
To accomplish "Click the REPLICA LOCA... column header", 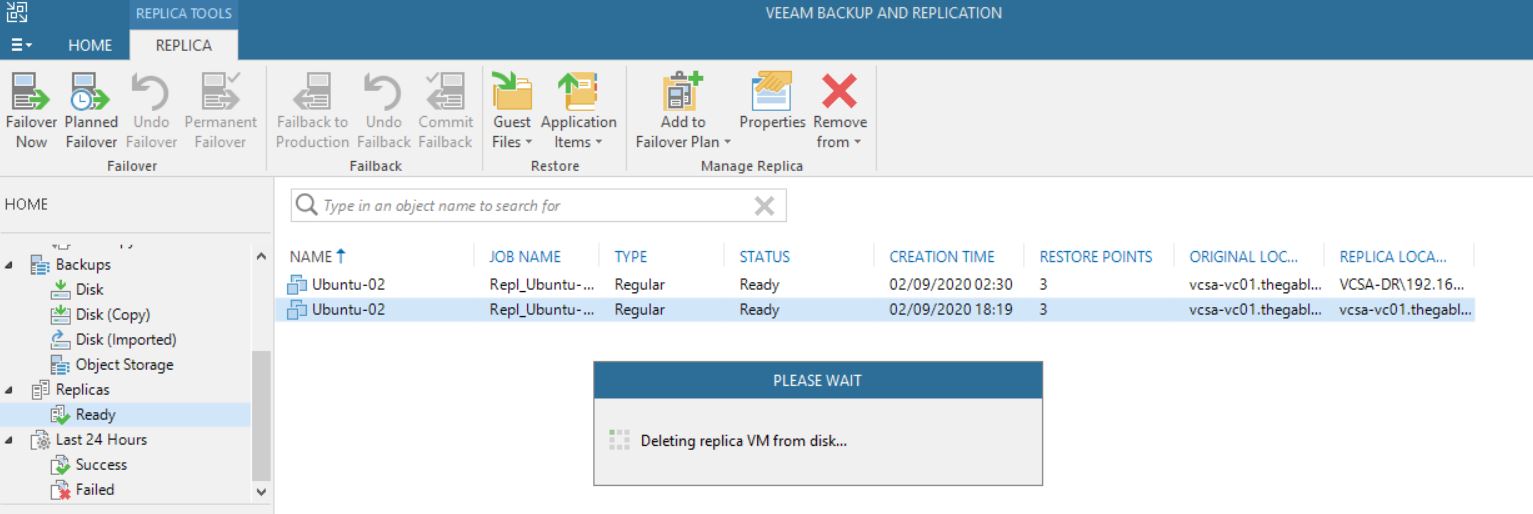I will click(x=1392, y=257).
